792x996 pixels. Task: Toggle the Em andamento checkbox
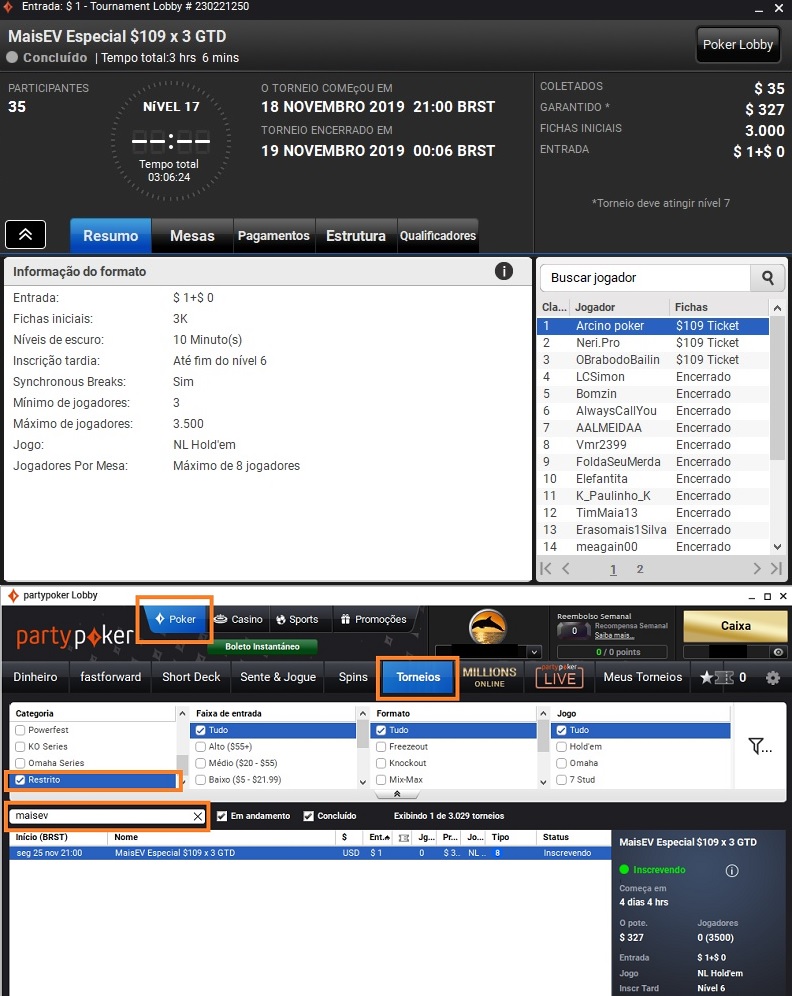[222, 816]
